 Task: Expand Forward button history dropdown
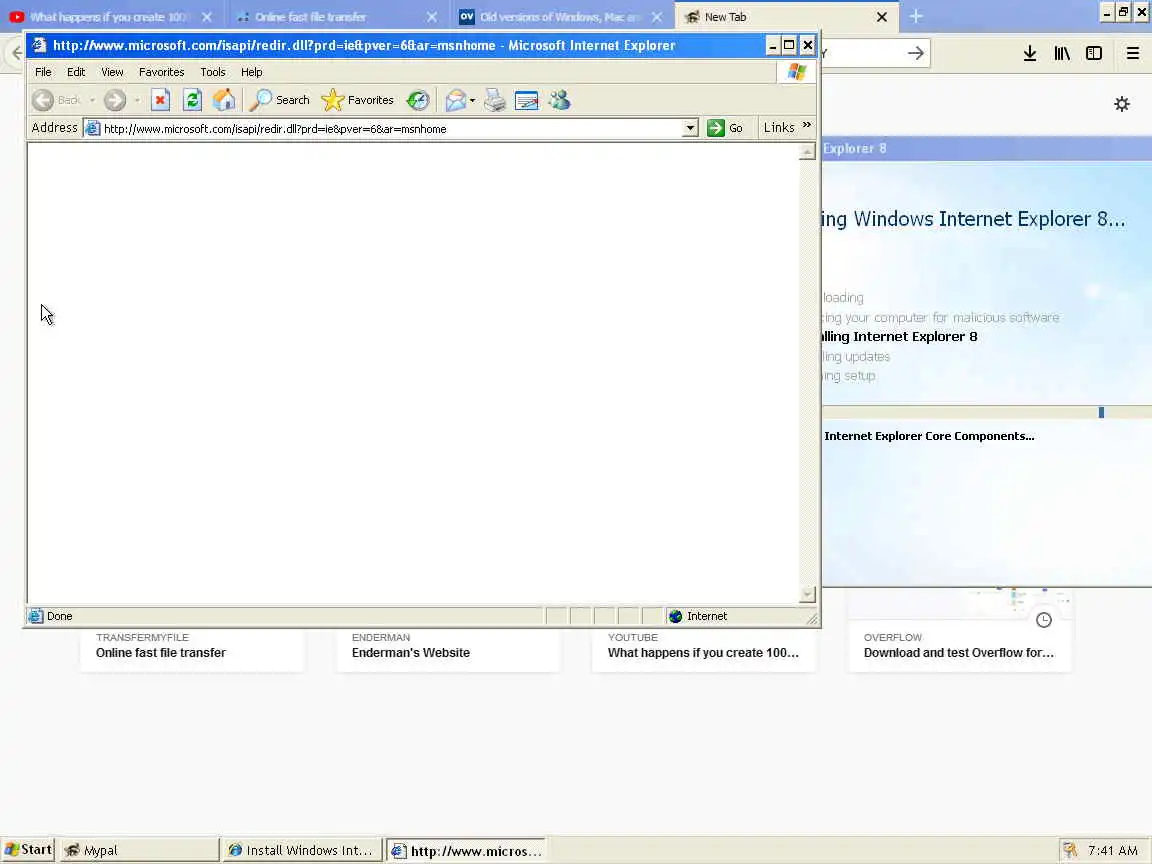[137, 101]
